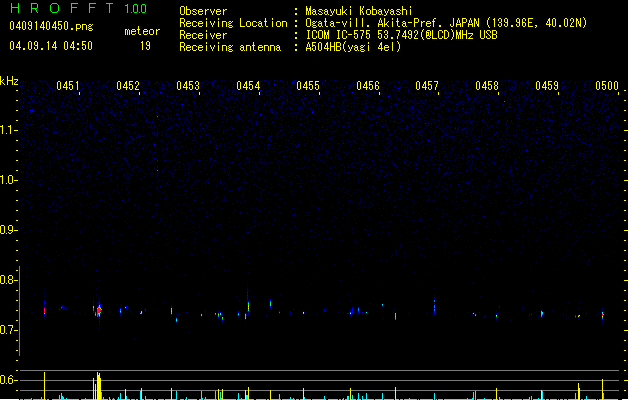Screen dimensions: 629x400
Task: Click the 0457 time marker
Action: coord(427,86)
